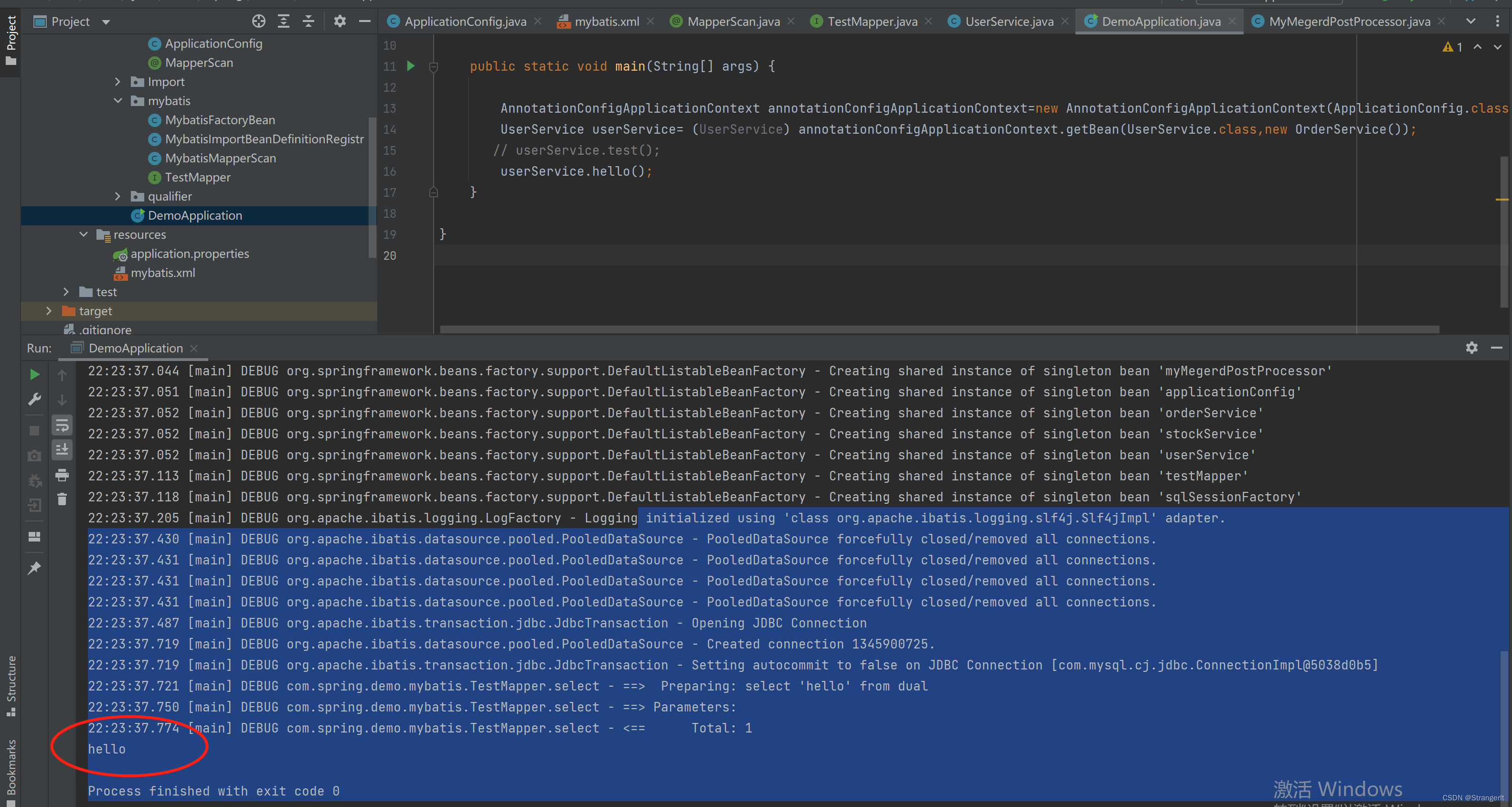The width and height of the screenshot is (1512, 807).
Task: Clear the console with the trash icon
Action: pyautogui.click(x=62, y=499)
